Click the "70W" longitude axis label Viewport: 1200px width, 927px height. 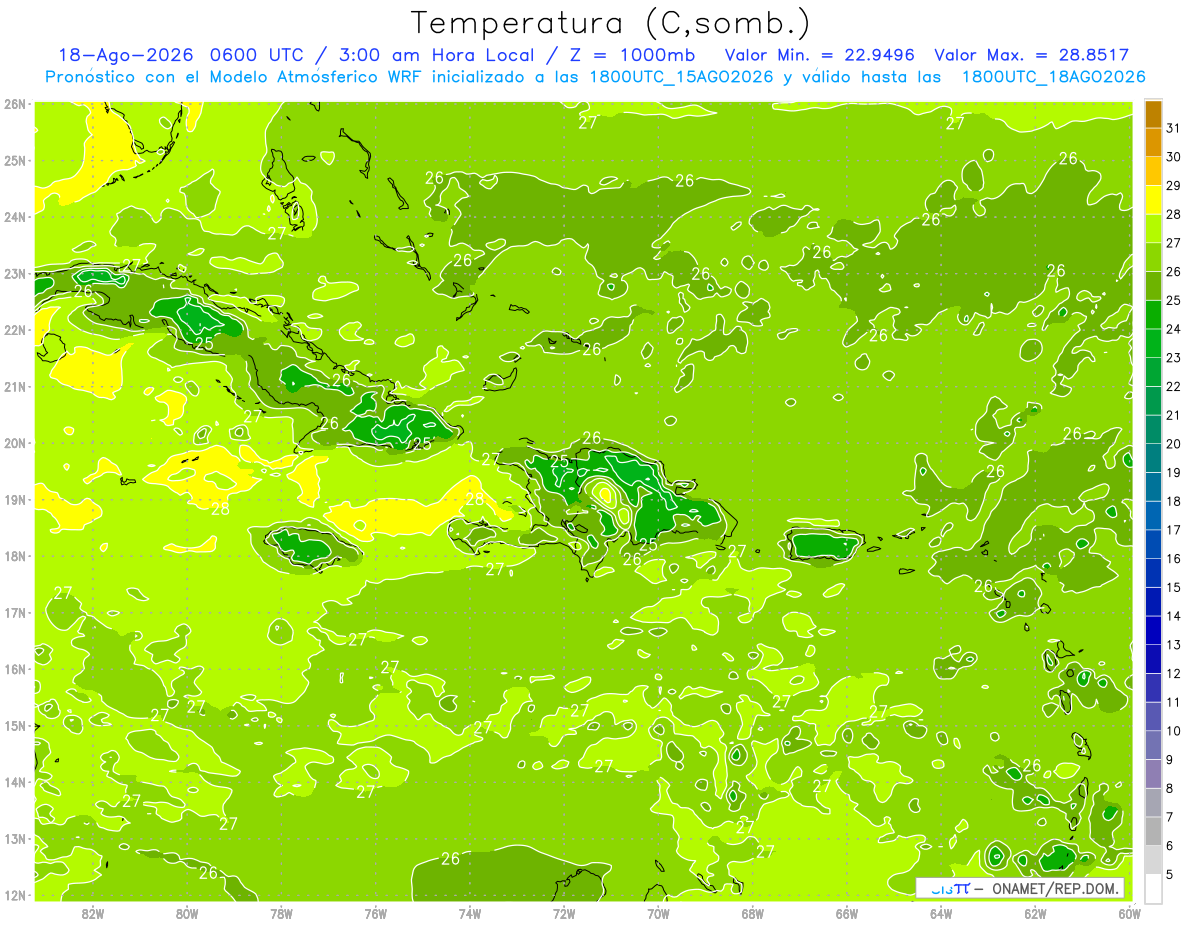pyautogui.click(x=658, y=913)
